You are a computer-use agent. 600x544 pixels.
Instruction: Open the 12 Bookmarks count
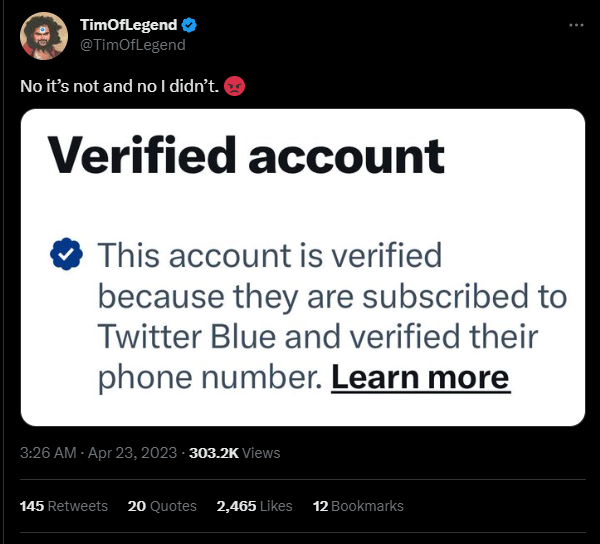tap(358, 506)
